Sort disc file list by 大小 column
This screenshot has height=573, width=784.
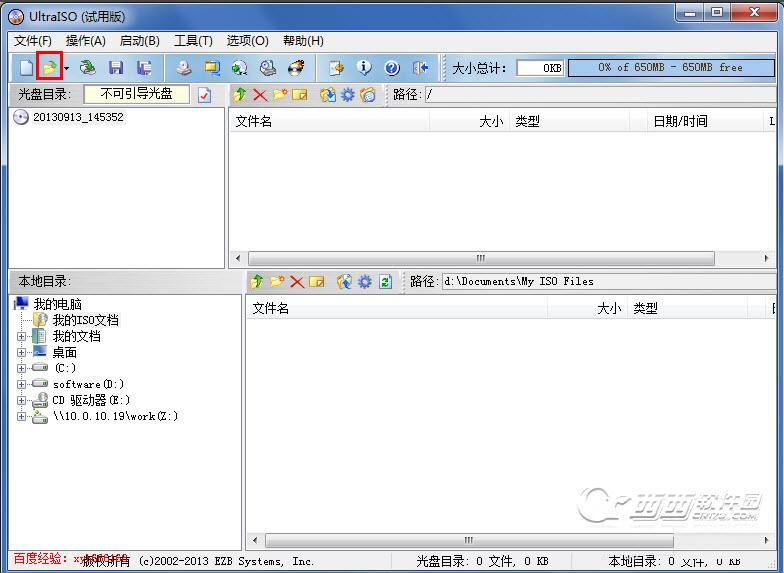(x=469, y=121)
